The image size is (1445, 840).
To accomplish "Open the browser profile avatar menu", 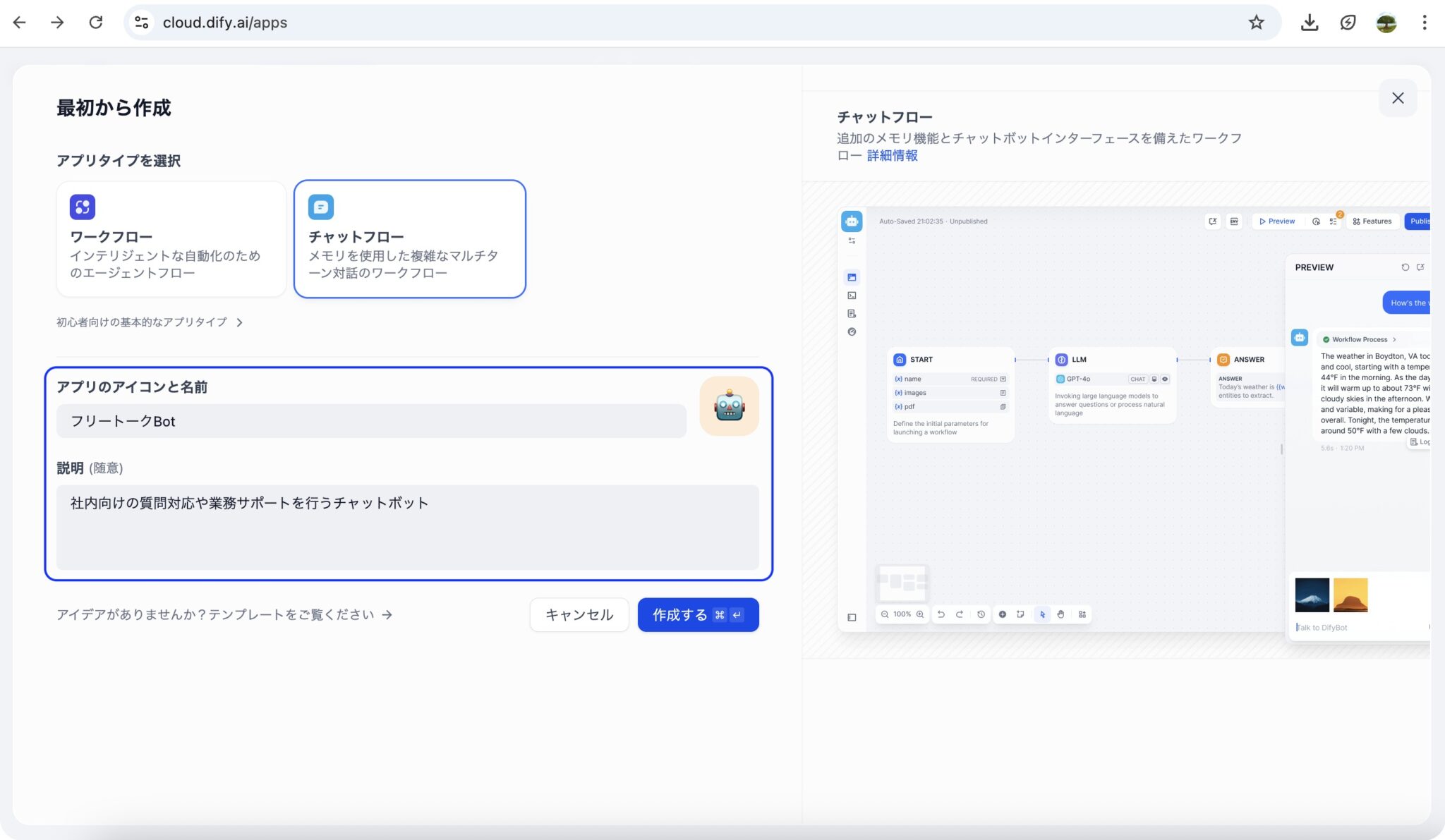I will [1387, 22].
